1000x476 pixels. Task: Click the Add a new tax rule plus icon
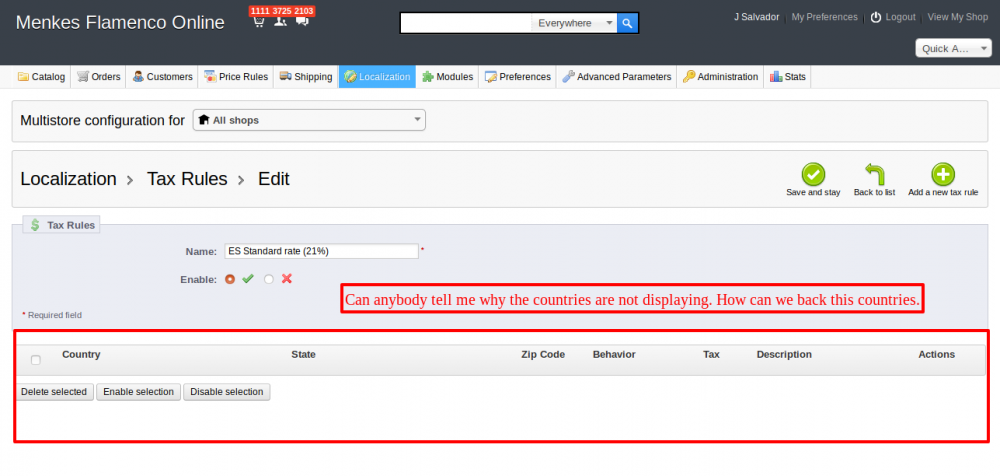click(x=943, y=174)
